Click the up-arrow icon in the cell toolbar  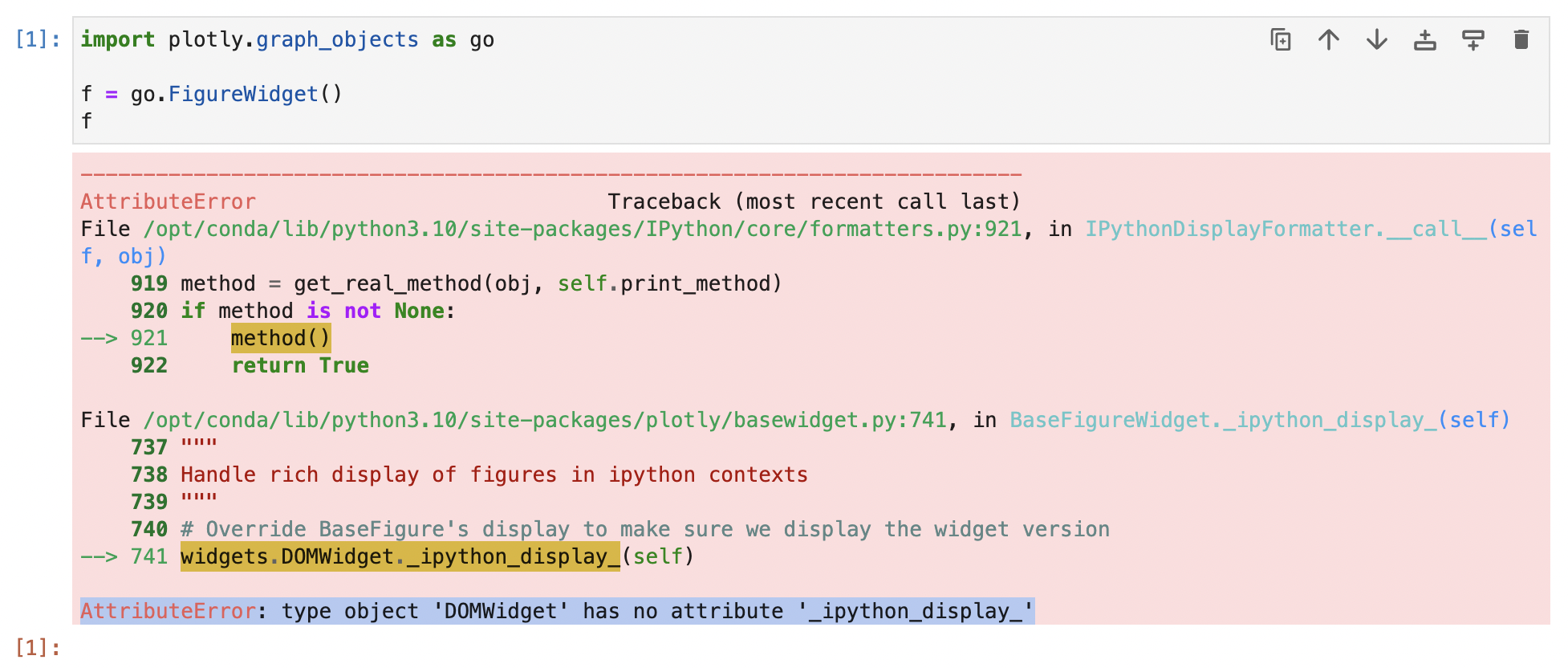(x=1328, y=39)
